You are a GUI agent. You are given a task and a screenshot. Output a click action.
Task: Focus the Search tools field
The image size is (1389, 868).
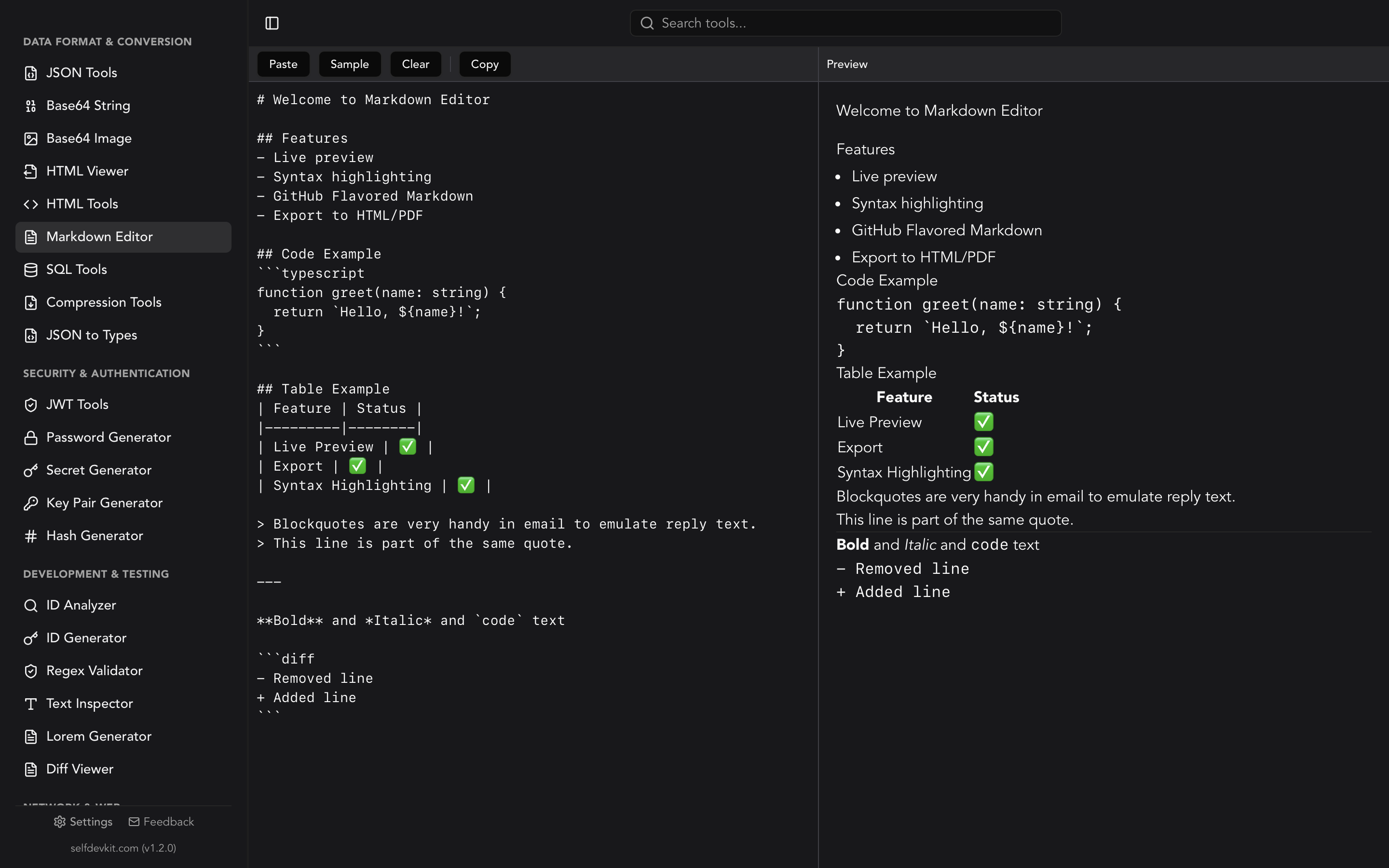tap(845, 23)
